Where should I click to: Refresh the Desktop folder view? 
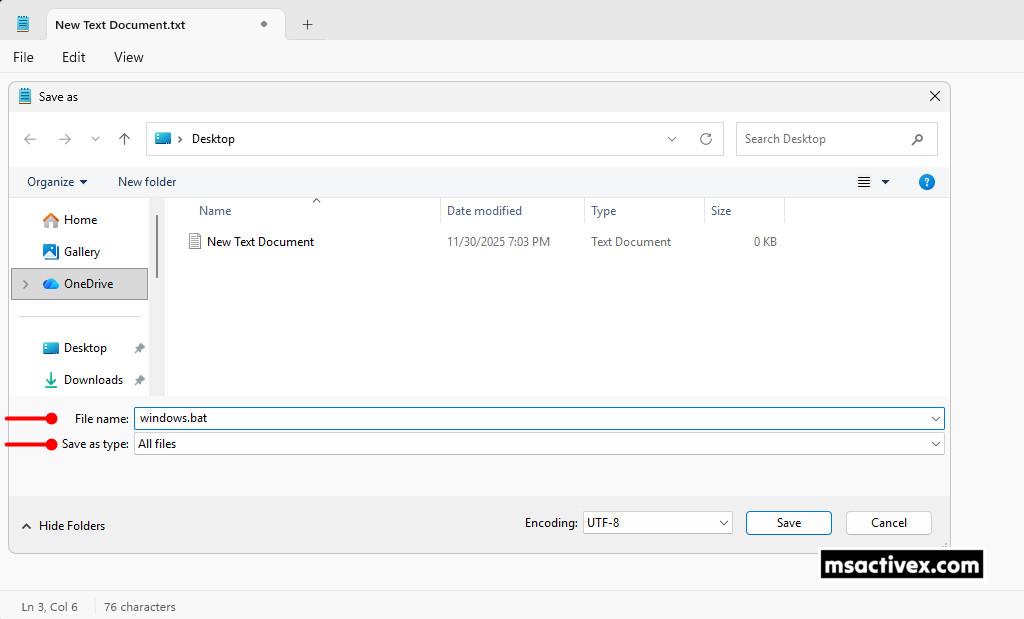706,139
